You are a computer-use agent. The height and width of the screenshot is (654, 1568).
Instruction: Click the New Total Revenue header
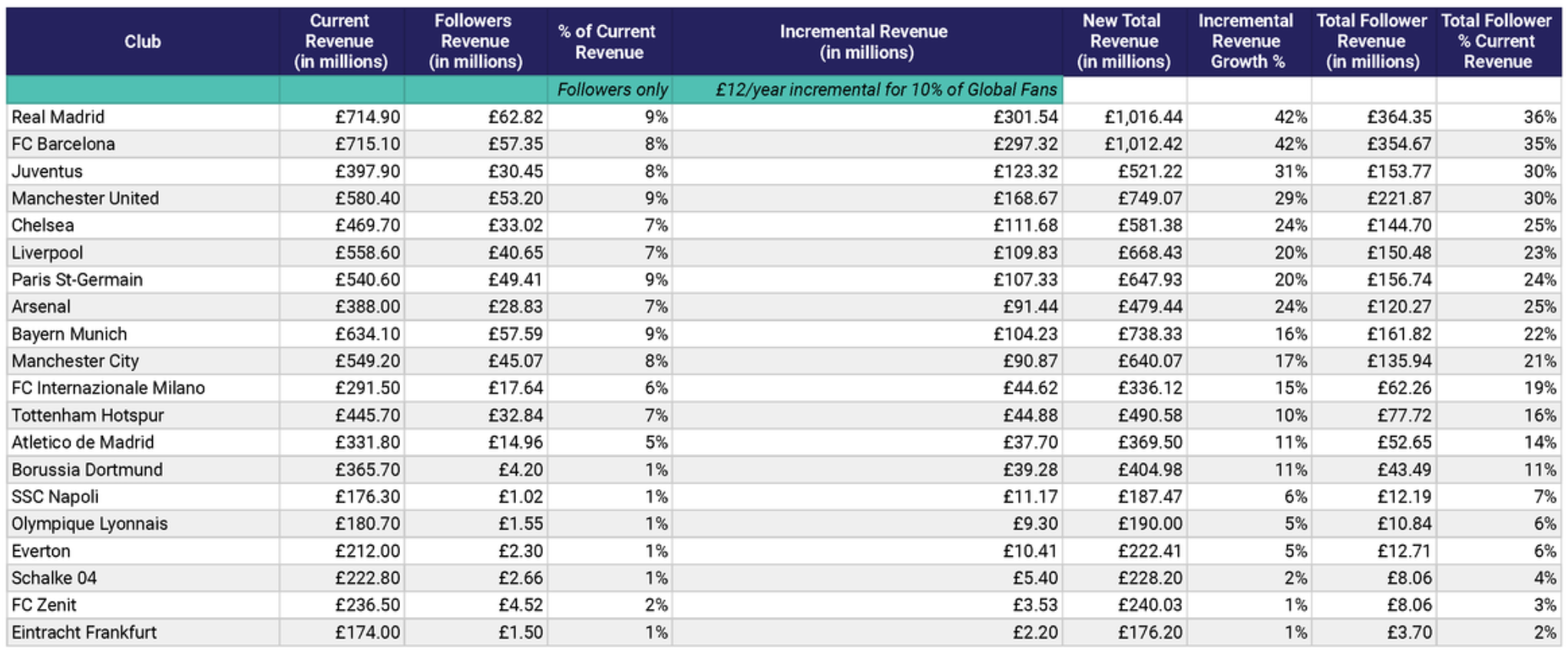pos(1125,41)
